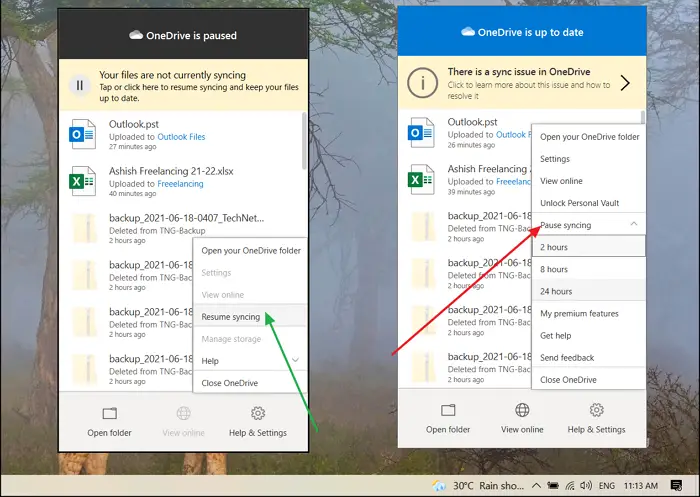Click the Excel file icon in paused window

point(83,181)
